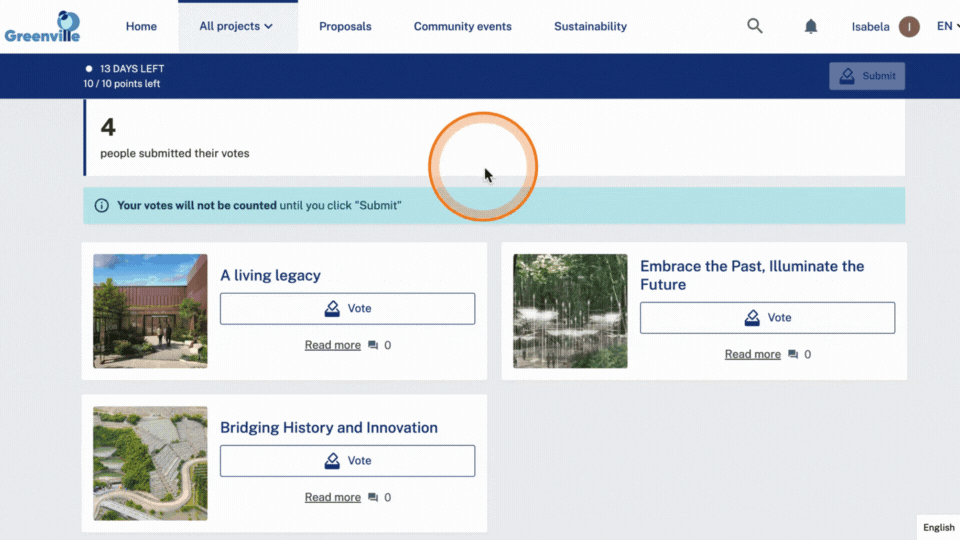Open comments icon under A living legacy
960x540 pixels.
click(x=373, y=345)
